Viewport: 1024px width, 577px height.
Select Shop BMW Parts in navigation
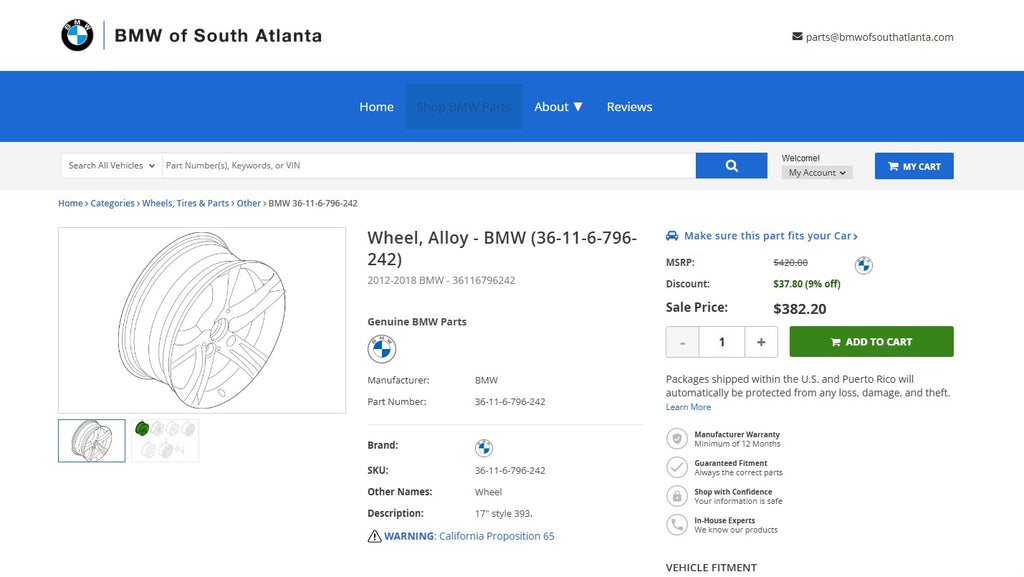[464, 107]
